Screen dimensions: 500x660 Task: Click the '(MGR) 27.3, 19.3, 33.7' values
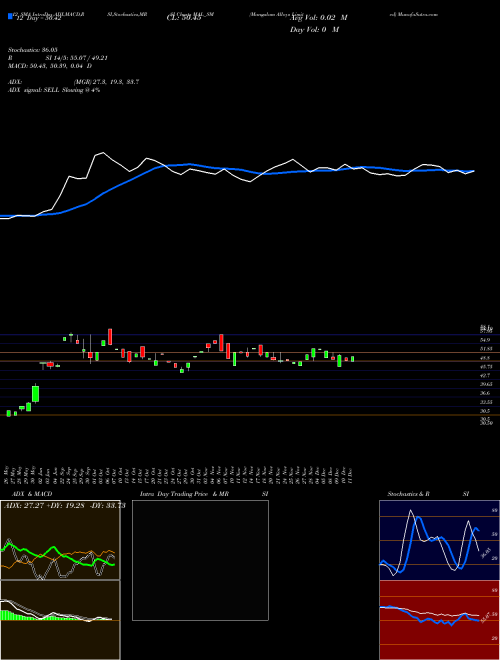[106, 82]
